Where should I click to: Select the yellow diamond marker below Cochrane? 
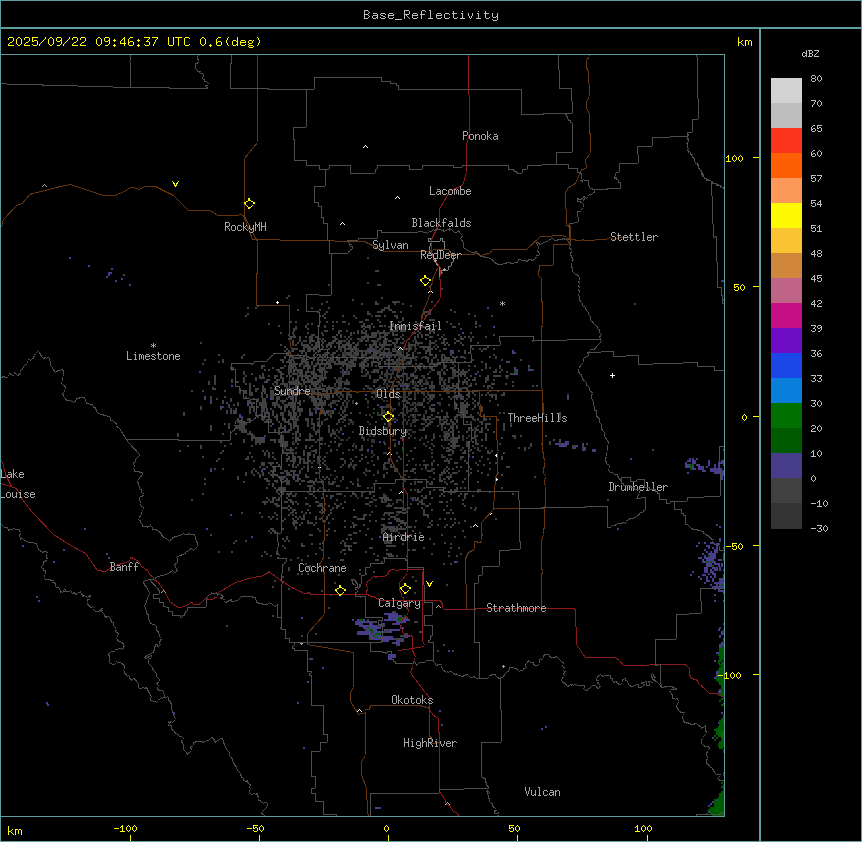pos(340,591)
